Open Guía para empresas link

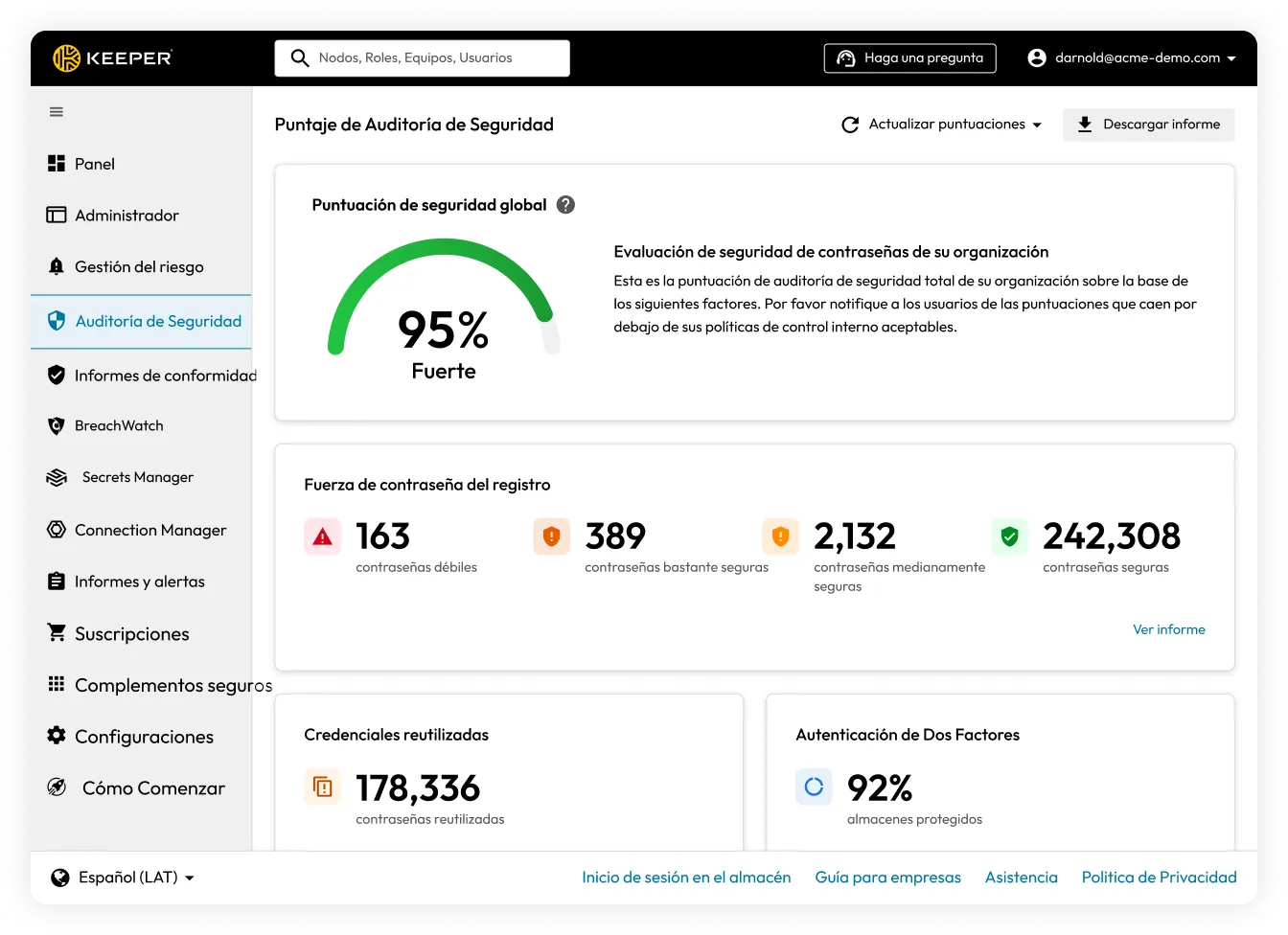[x=887, y=878]
